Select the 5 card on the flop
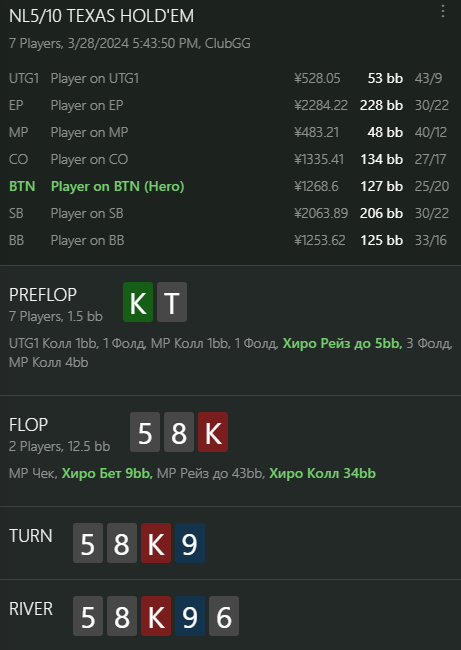 click(x=145, y=432)
